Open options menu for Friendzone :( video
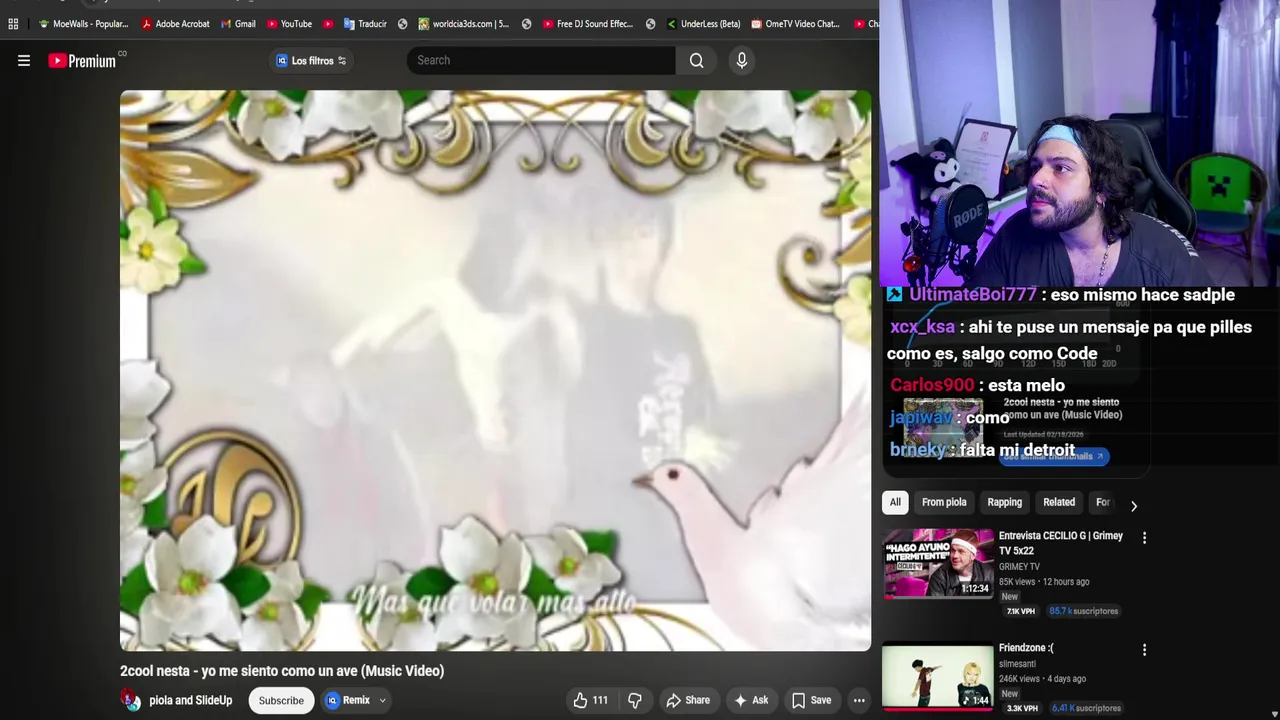The height and width of the screenshot is (720, 1280). point(1144,650)
